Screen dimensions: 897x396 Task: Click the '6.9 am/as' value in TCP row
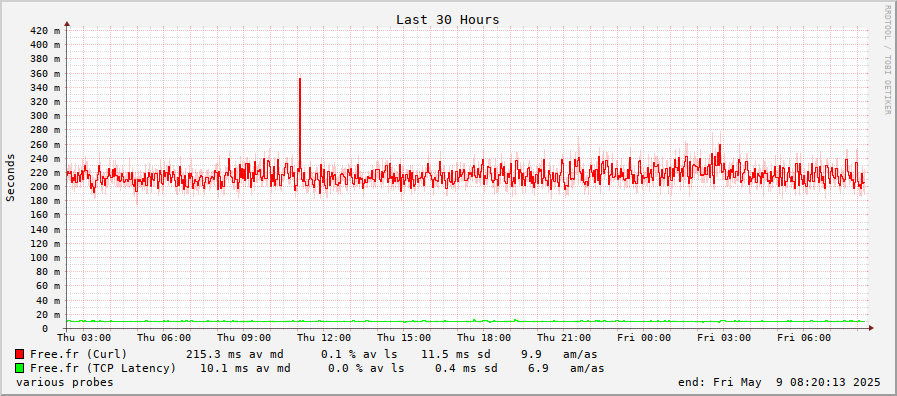pyautogui.click(x=566, y=369)
